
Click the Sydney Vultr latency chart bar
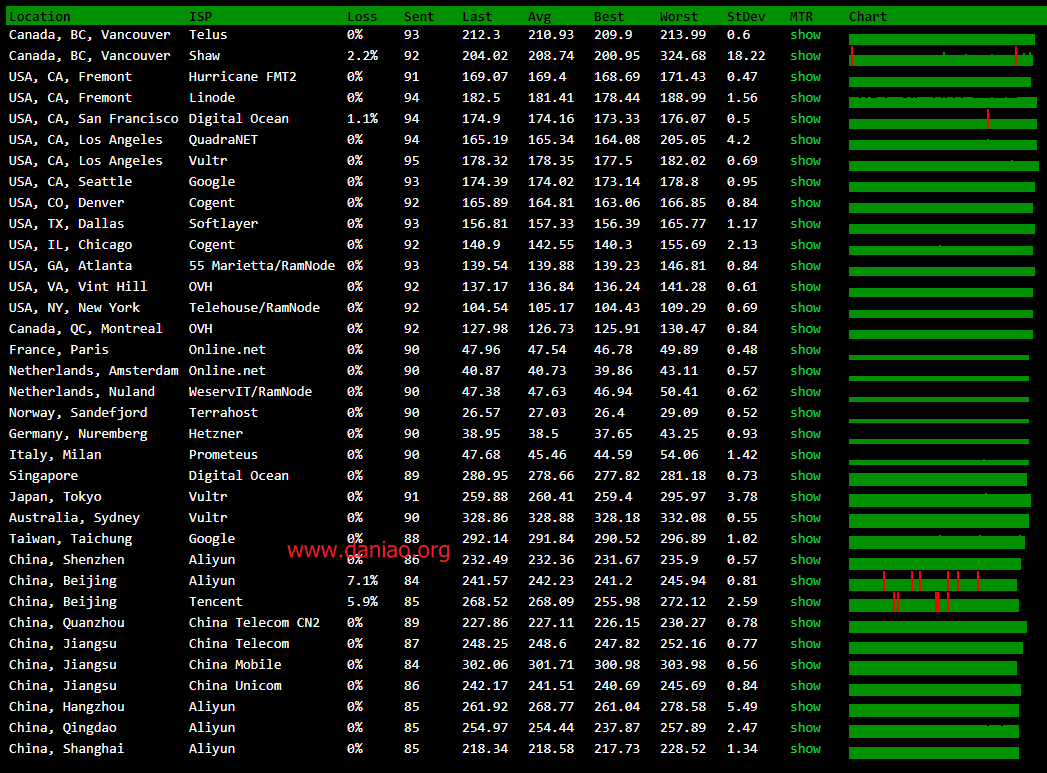click(939, 519)
